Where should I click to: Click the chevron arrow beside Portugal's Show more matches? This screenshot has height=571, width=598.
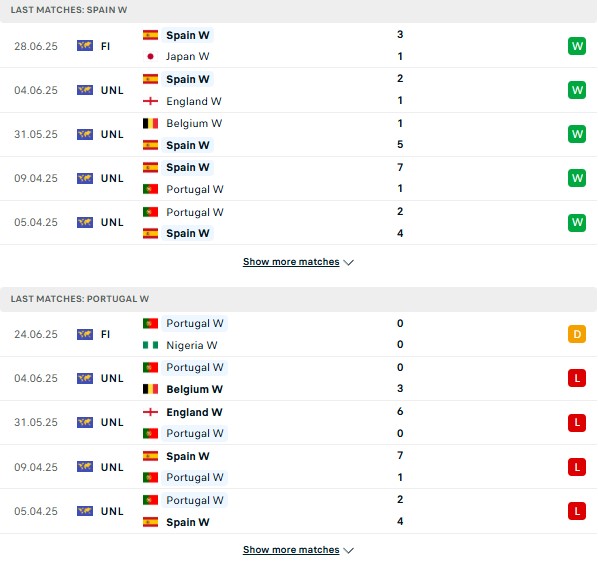[x=348, y=550]
